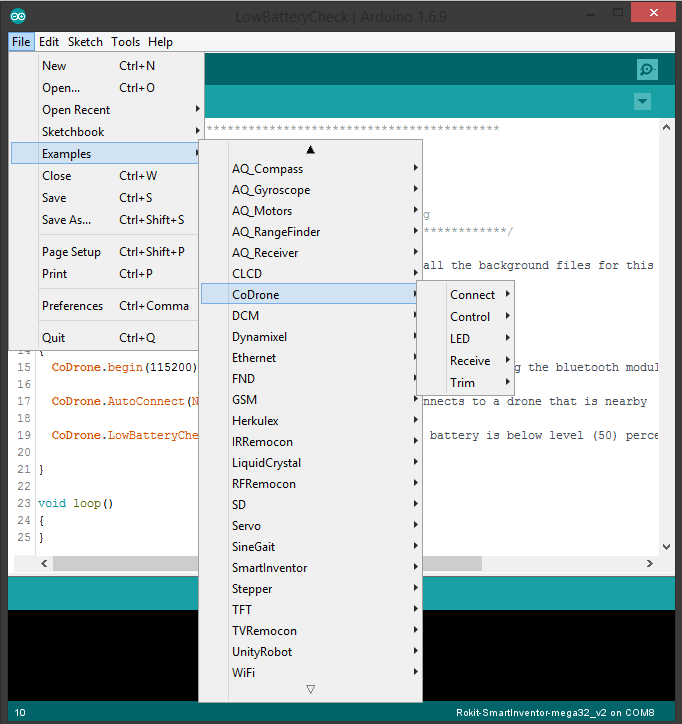Open the Dynamixel examples submenu
This screenshot has height=724, width=682.
click(x=309, y=337)
